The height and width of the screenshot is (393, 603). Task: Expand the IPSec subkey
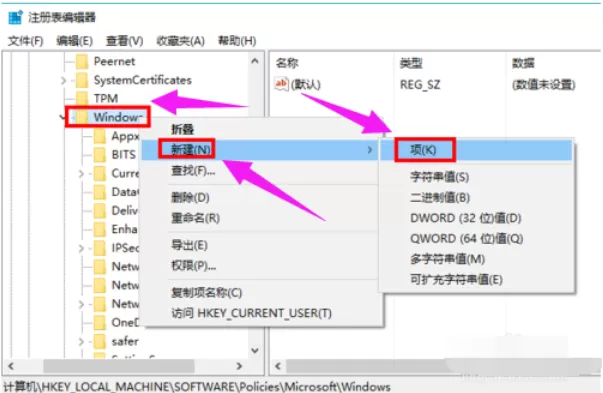pyautogui.click(x=81, y=248)
